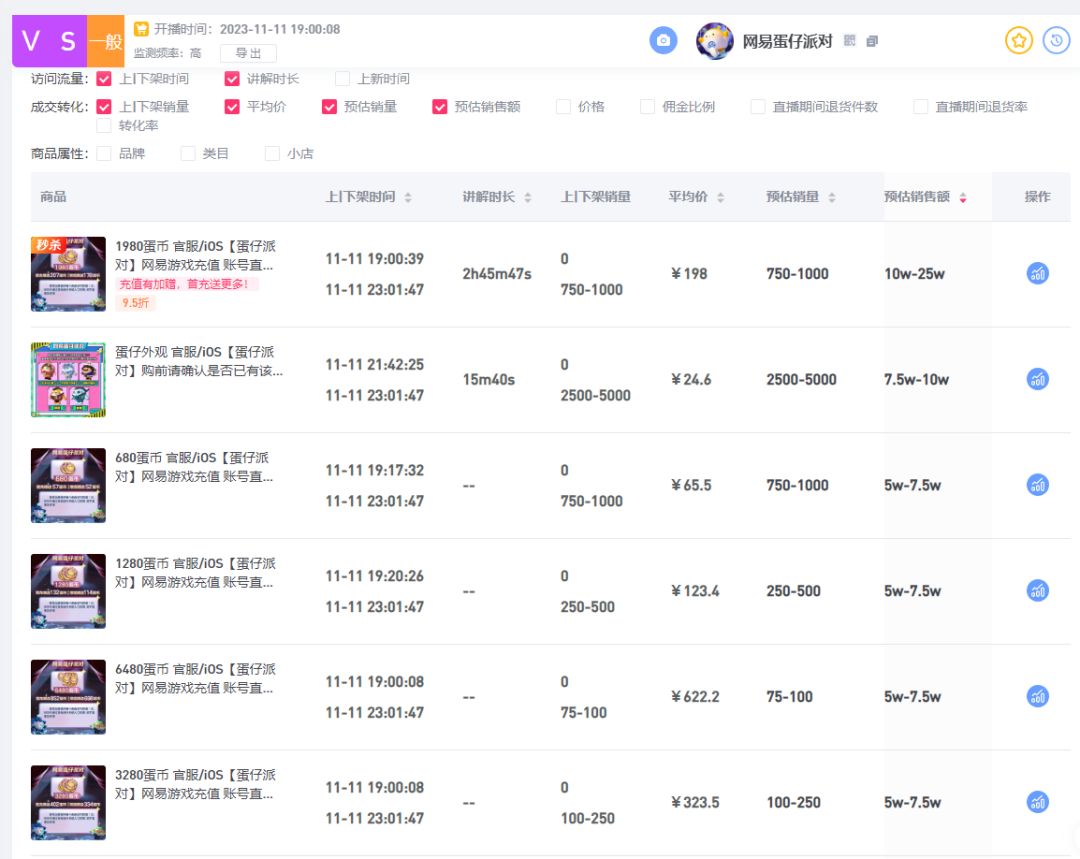Viewport: 1080px width, 859px height.
Task: Sort by 预估销量 column arrows
Action: coord(832,198)
